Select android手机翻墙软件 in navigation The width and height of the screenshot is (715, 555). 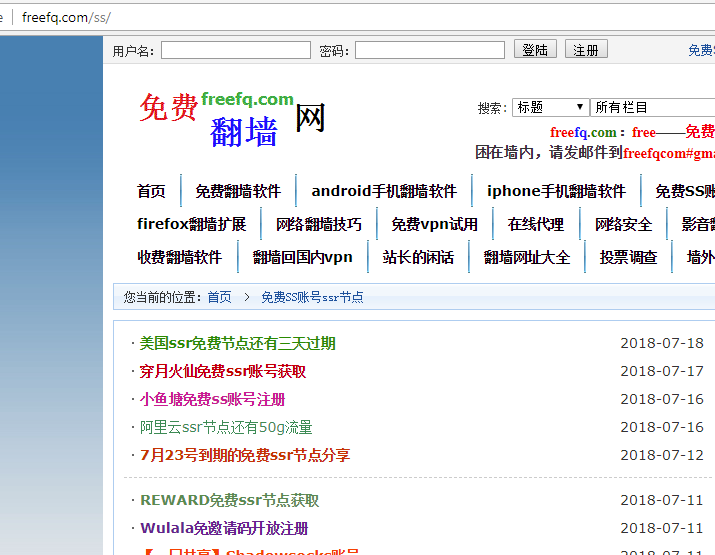pos(384,191)
